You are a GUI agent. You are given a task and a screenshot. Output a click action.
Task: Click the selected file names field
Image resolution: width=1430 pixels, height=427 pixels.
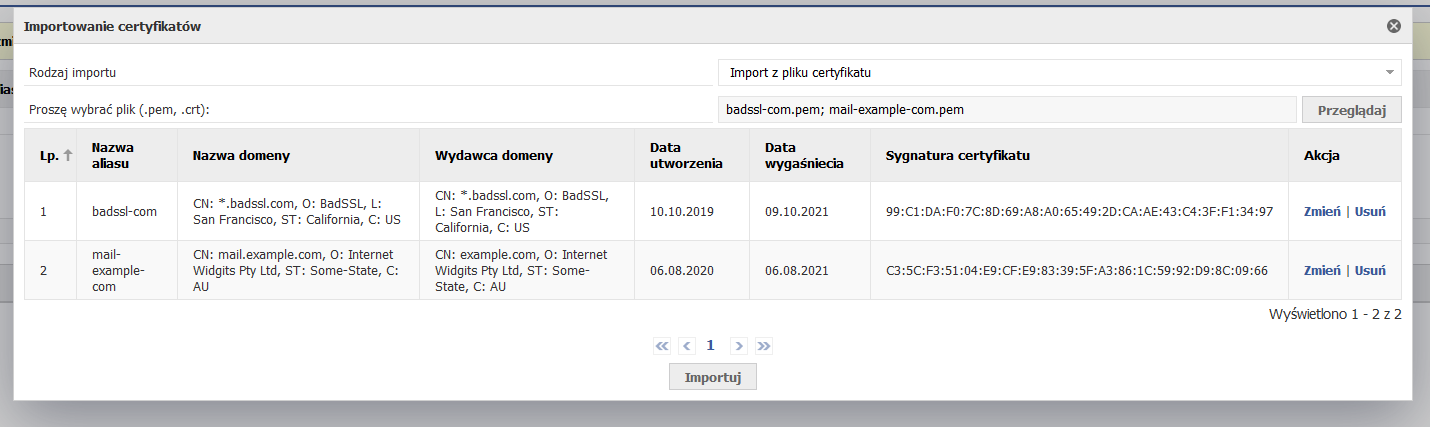1007,110
